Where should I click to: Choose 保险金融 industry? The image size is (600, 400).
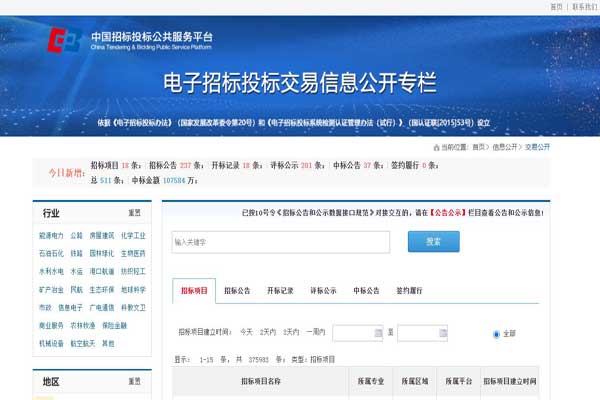point(114,325)
